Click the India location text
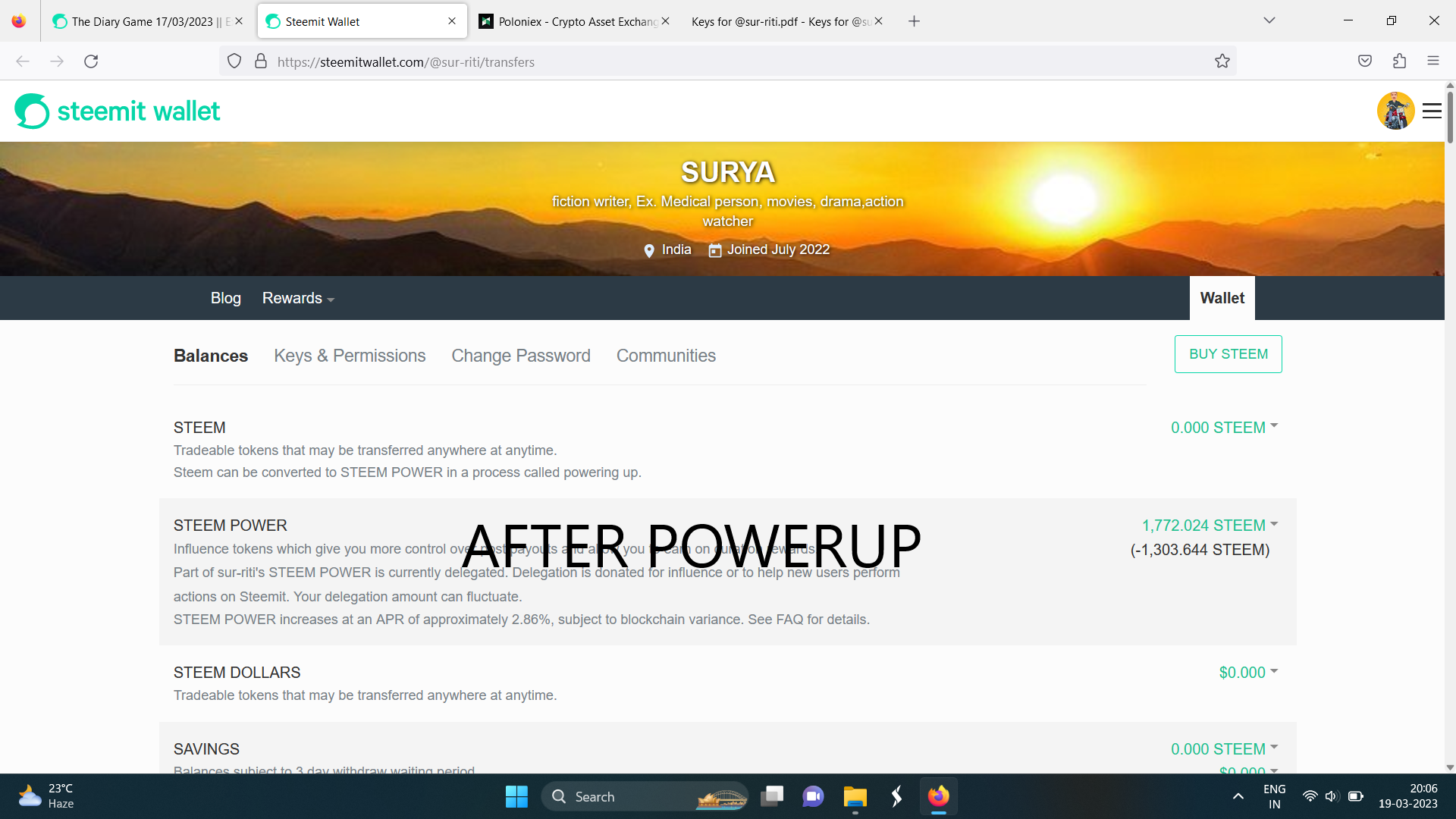 point(676,249)
